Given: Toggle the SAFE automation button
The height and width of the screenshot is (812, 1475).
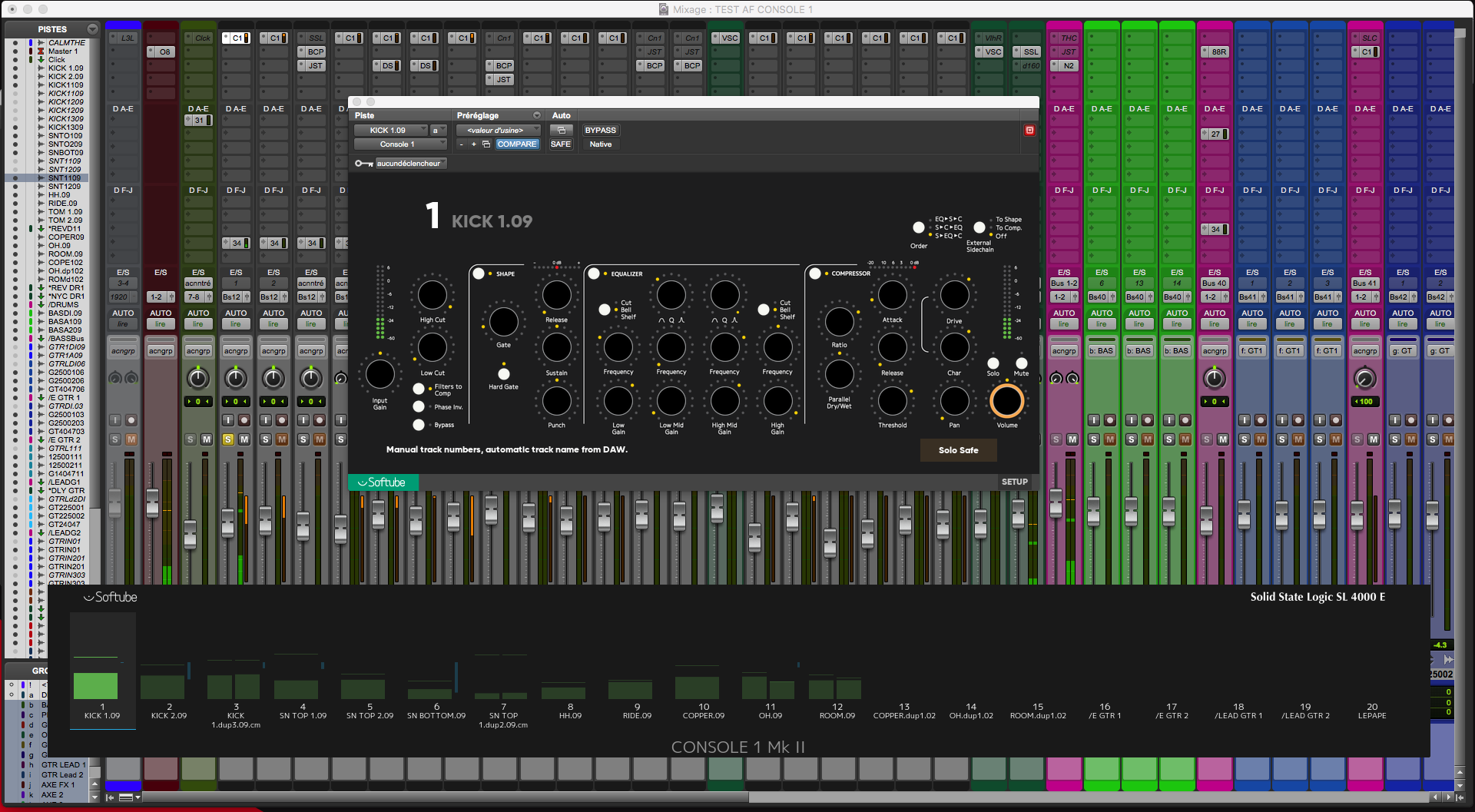Looking at the screenshot, I should pos(560,144).
